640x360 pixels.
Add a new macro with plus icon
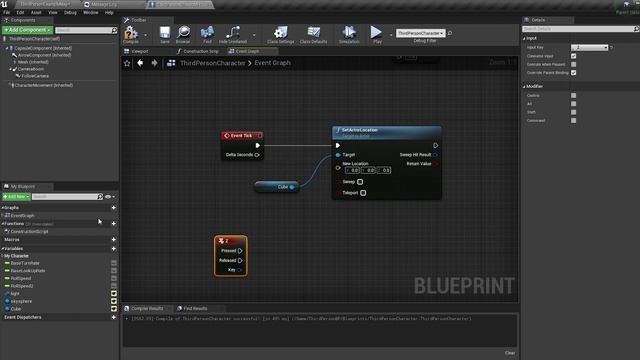113,240
